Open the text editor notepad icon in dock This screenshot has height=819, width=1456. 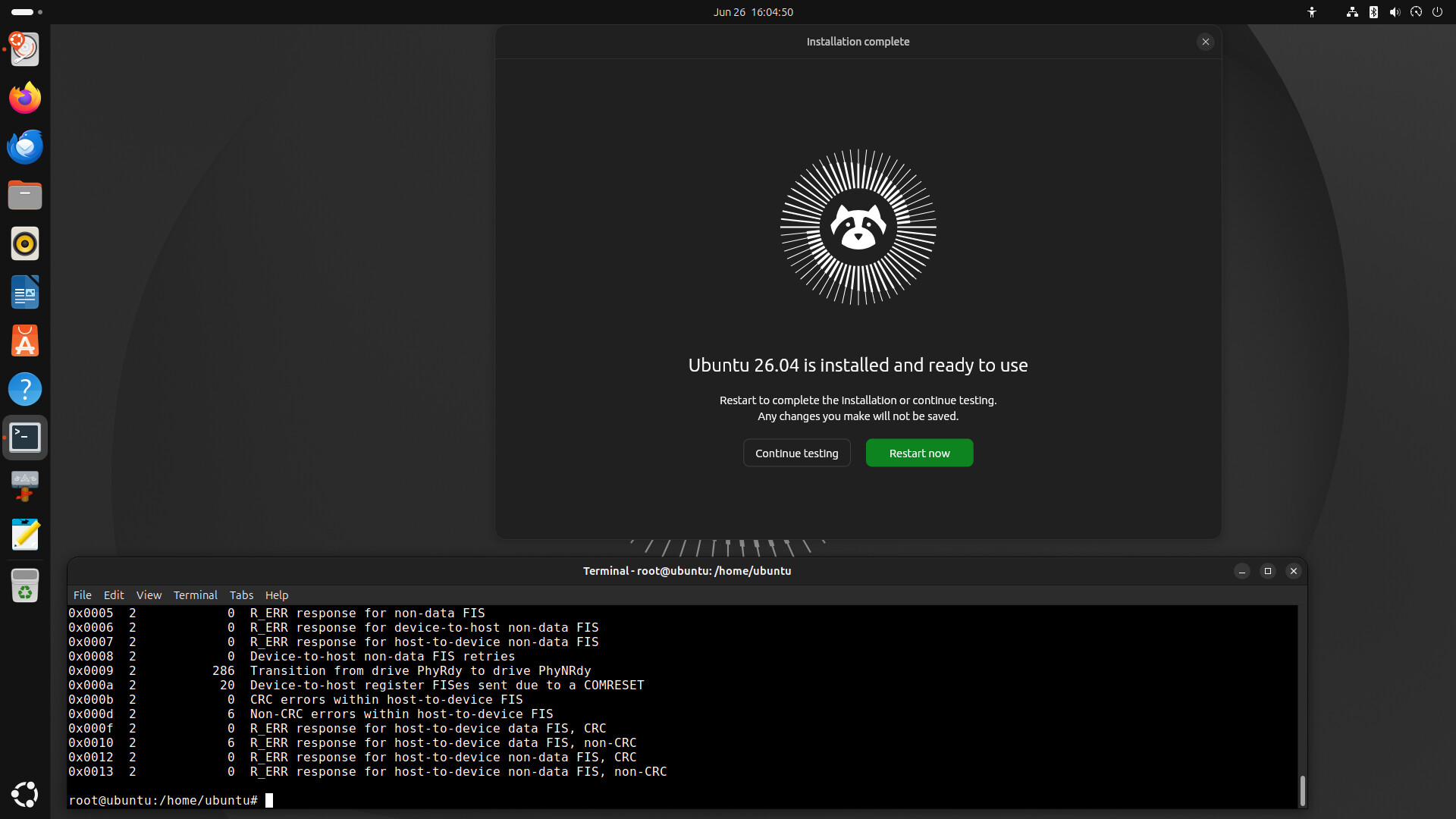(x=25, y=535)
